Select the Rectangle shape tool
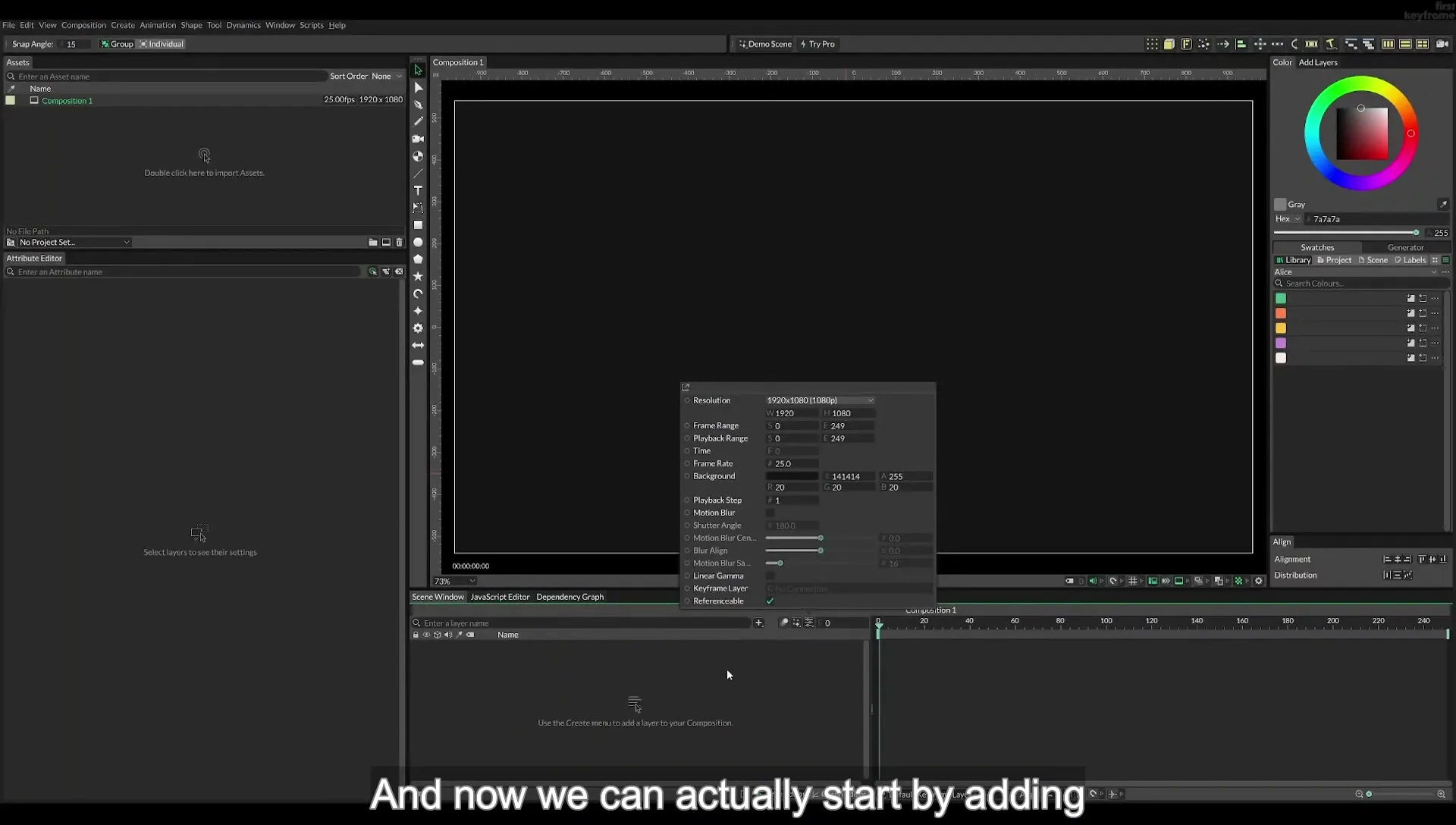1456x825 pixels. (x=418, y=225)
